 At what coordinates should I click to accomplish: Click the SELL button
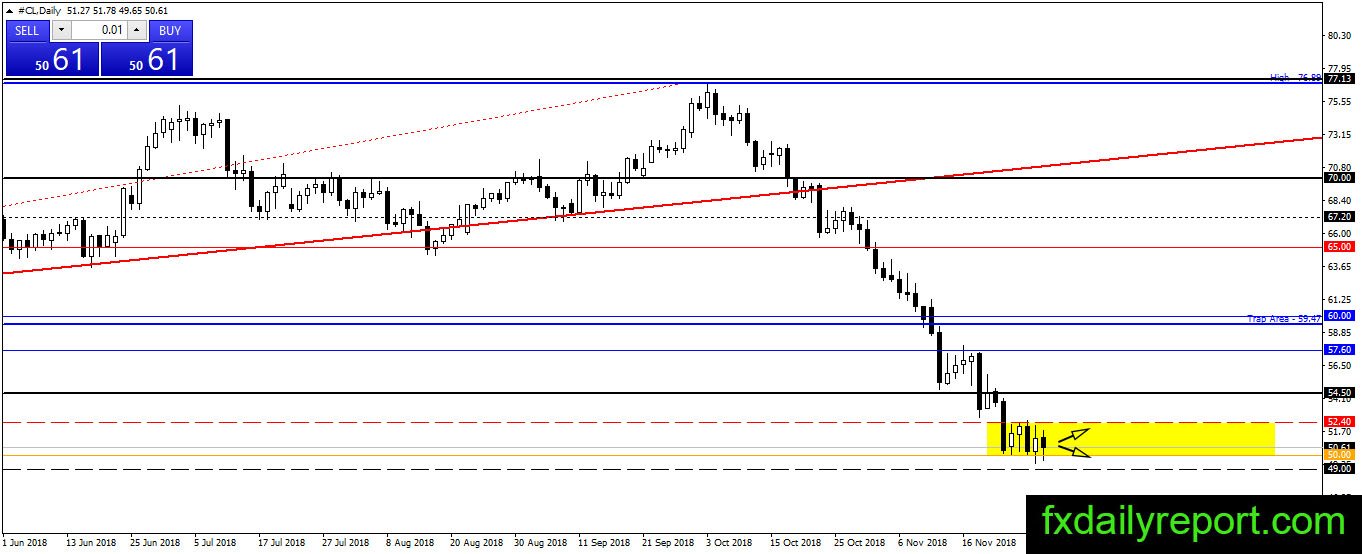pos(27,30)
